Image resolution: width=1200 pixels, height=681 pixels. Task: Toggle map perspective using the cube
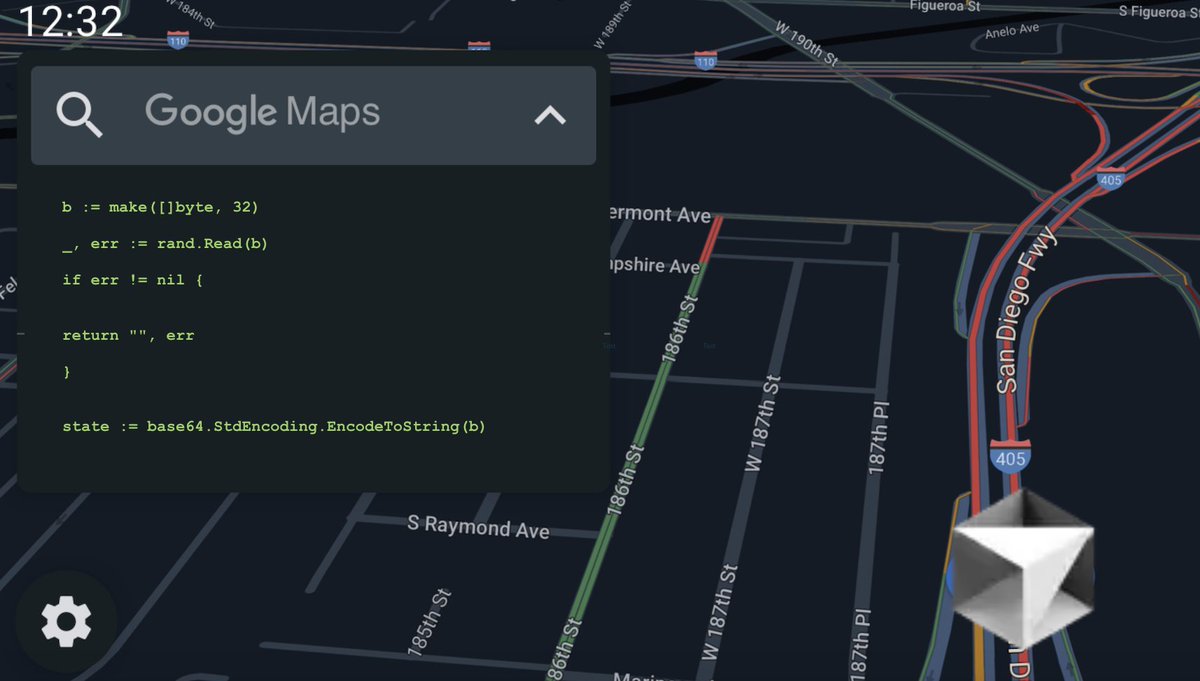(x=1022, y=565)
